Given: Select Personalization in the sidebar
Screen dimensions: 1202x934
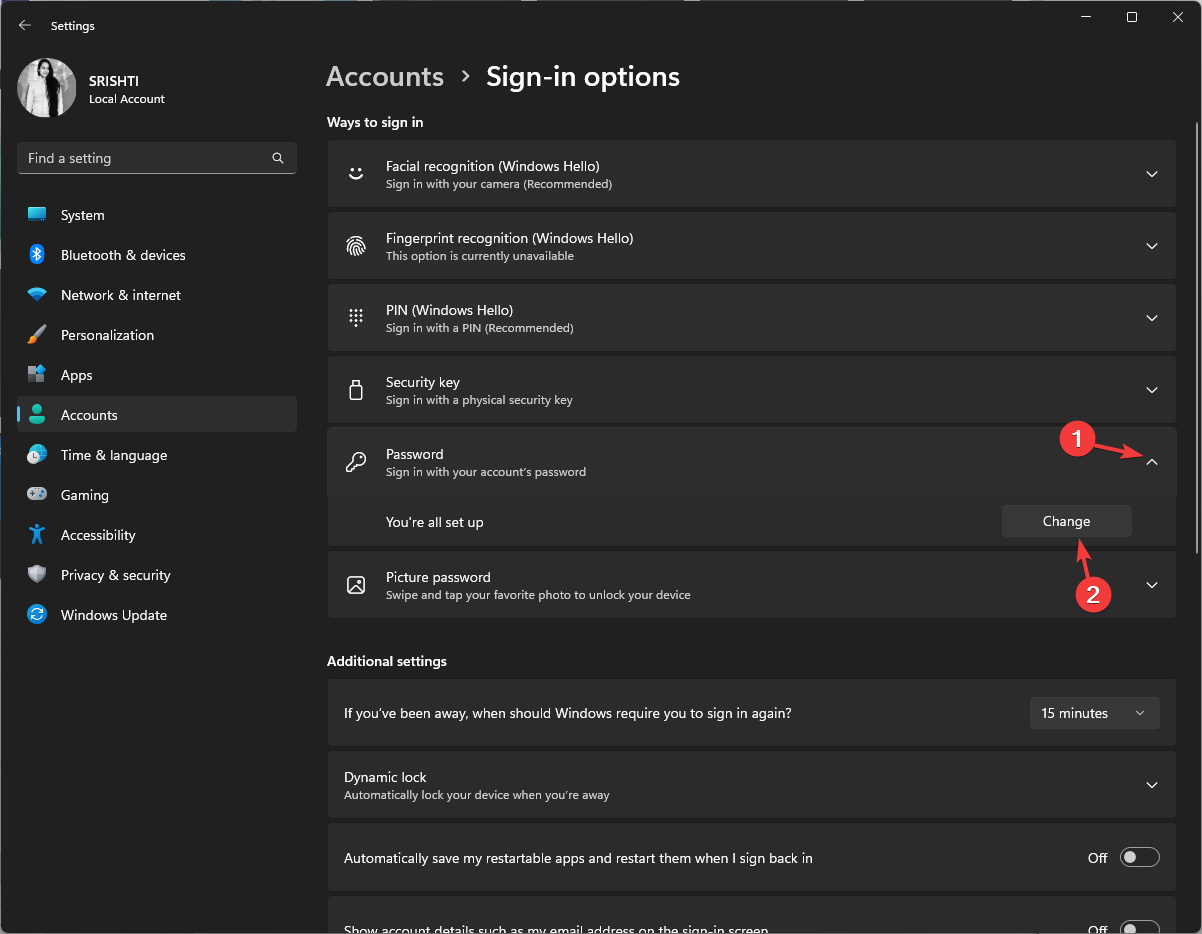Looking at the screenshot, I should [157, 335].
